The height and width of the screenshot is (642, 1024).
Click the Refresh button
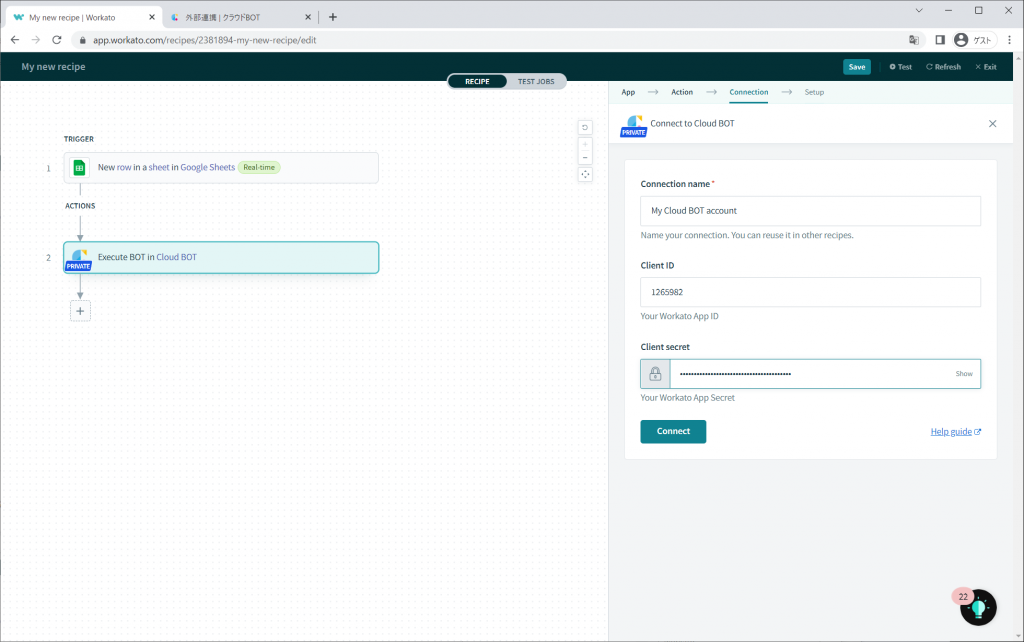click(943, 67)
